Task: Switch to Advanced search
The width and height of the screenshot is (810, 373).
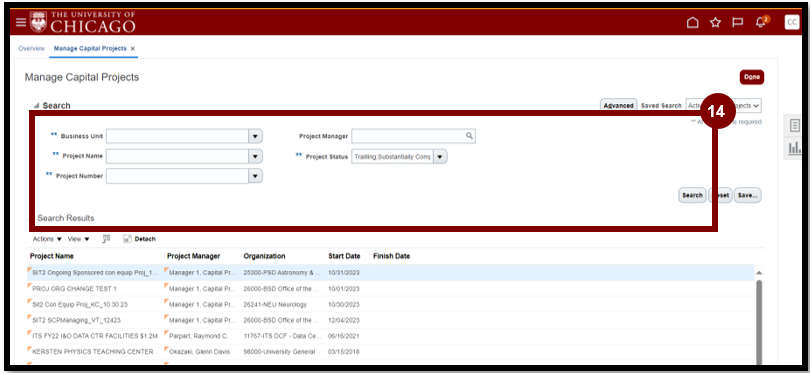Action: (618, 105)
